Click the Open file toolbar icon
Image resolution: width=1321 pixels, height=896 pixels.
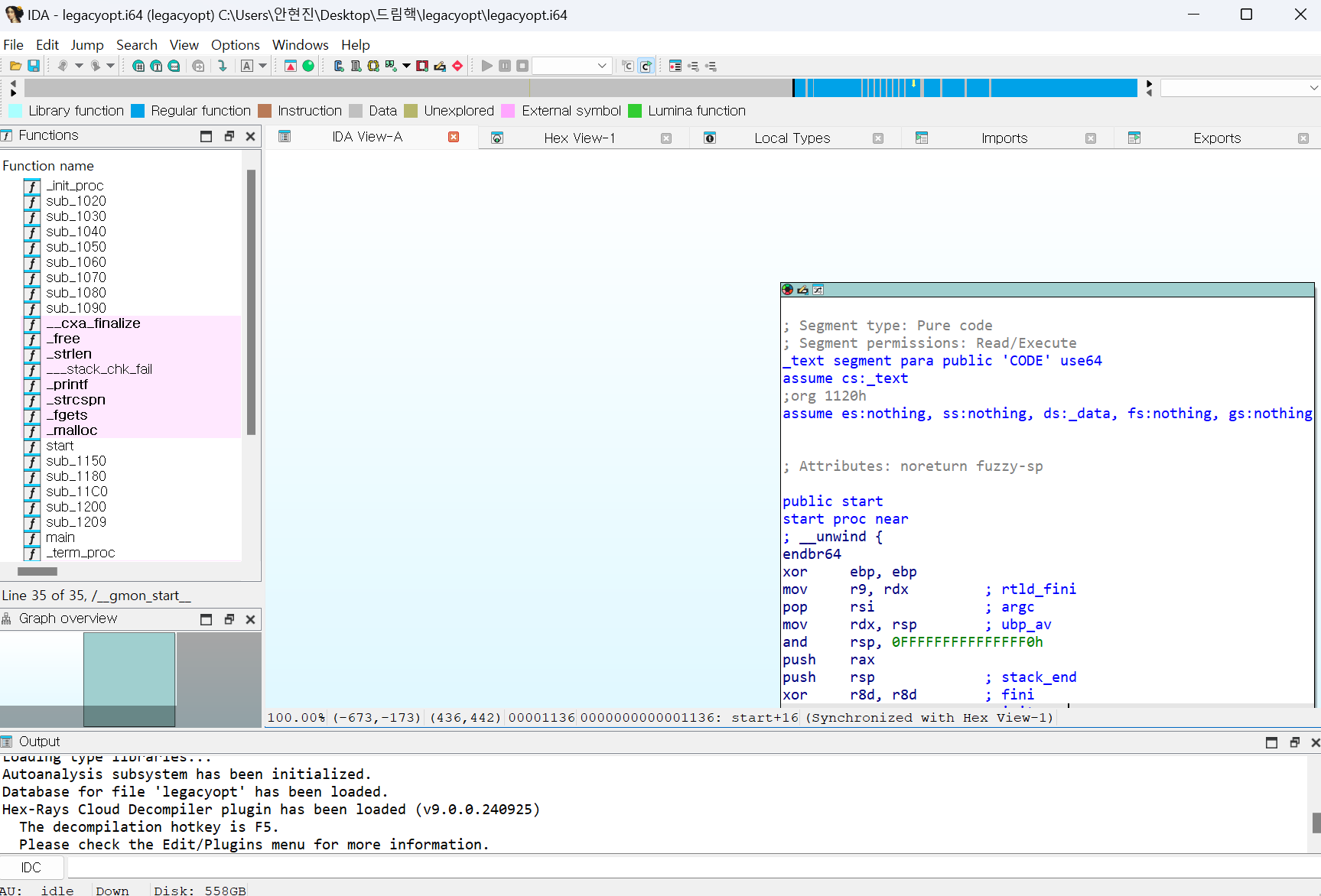tap(15, 66)
